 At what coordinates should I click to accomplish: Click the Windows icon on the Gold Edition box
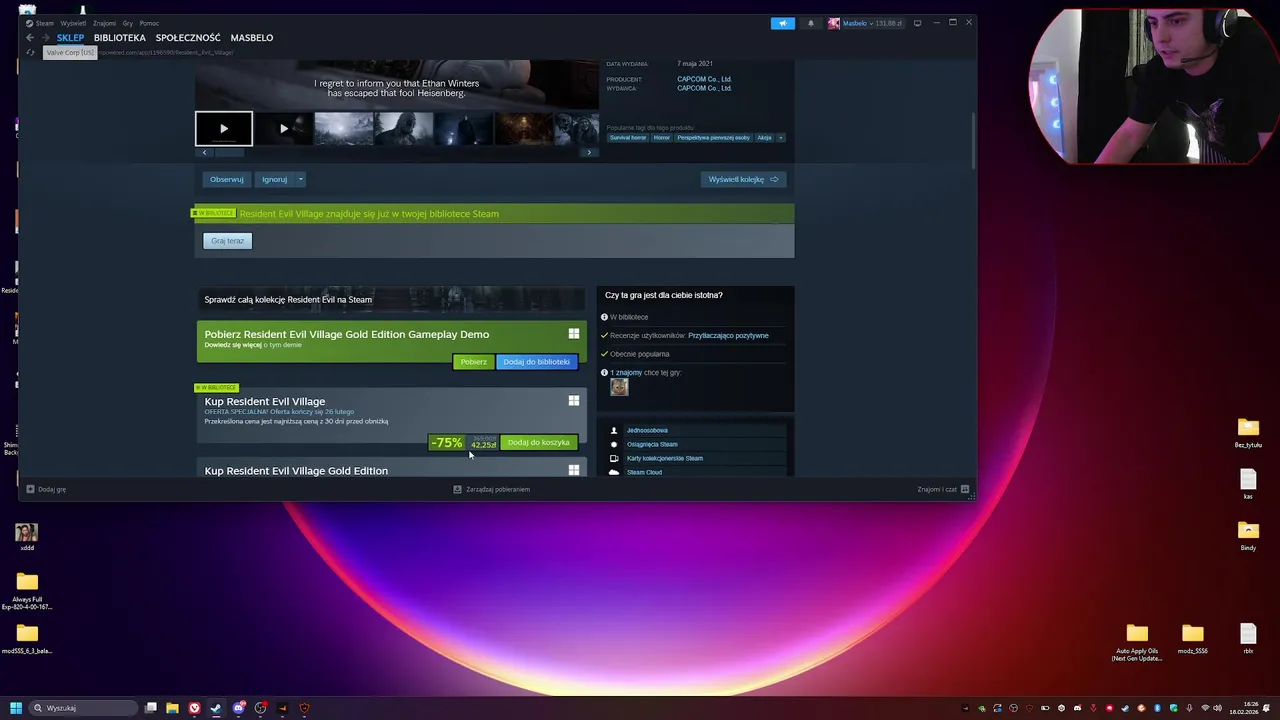[x=574, y=470]
